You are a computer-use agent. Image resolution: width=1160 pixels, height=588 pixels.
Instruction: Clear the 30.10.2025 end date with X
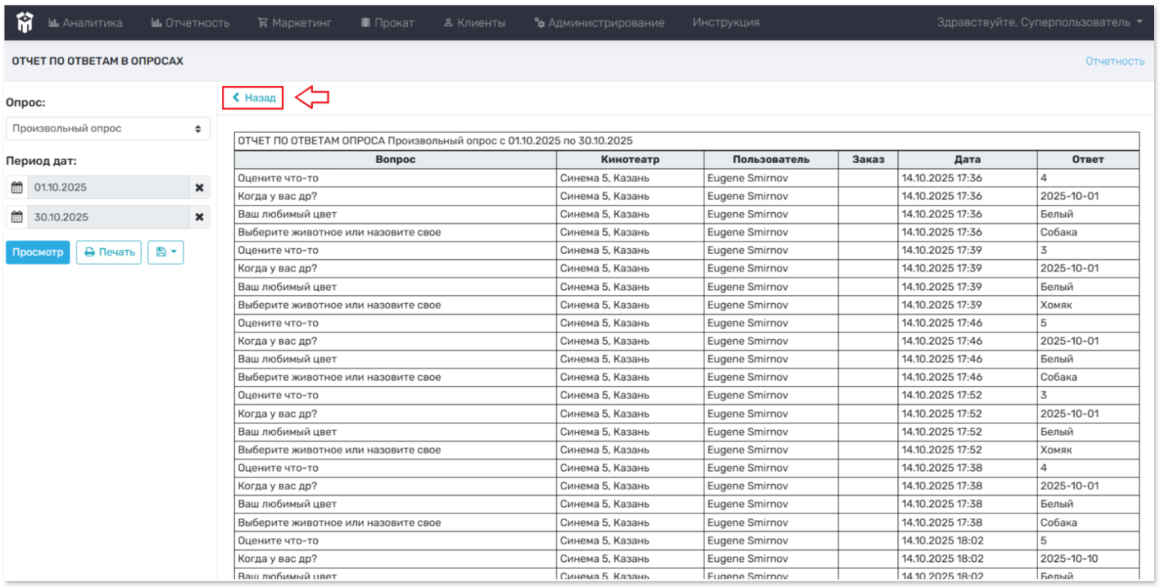click(199, 217)
